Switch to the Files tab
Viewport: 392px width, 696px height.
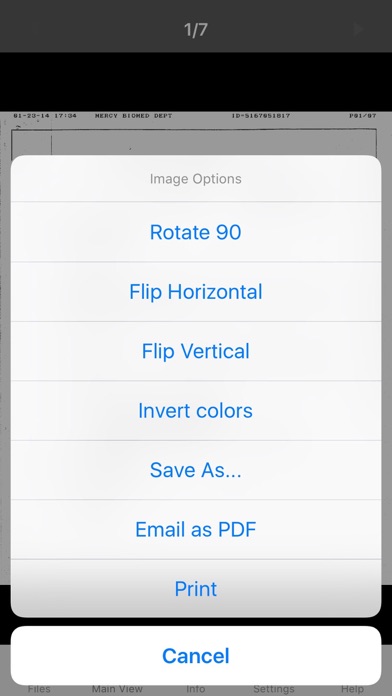[39, 689]
